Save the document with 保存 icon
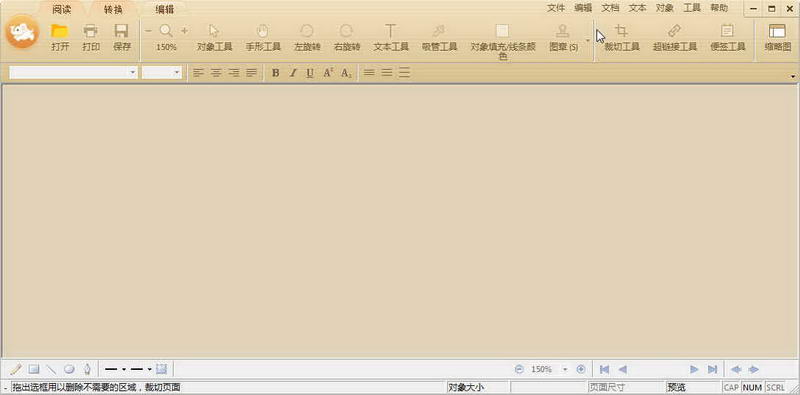Image resolution: width=800 pixels, height=395 pixels. click(x=121, y=38)
